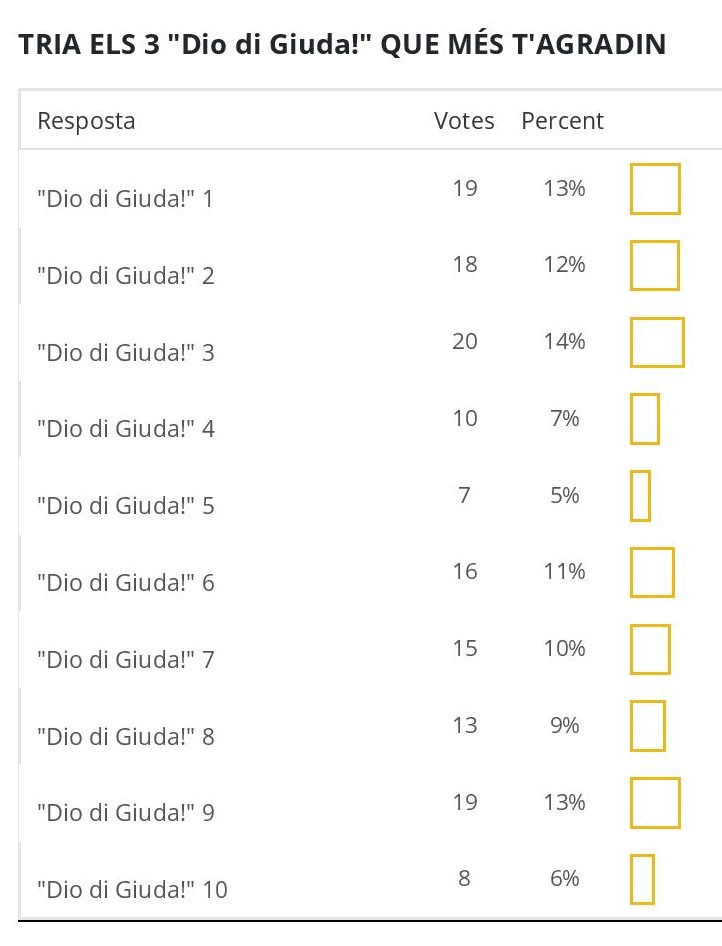The width and height of the screenshot is (722, 946).
Task: Click the percent bar for answer 1
Action: [655, 189]
